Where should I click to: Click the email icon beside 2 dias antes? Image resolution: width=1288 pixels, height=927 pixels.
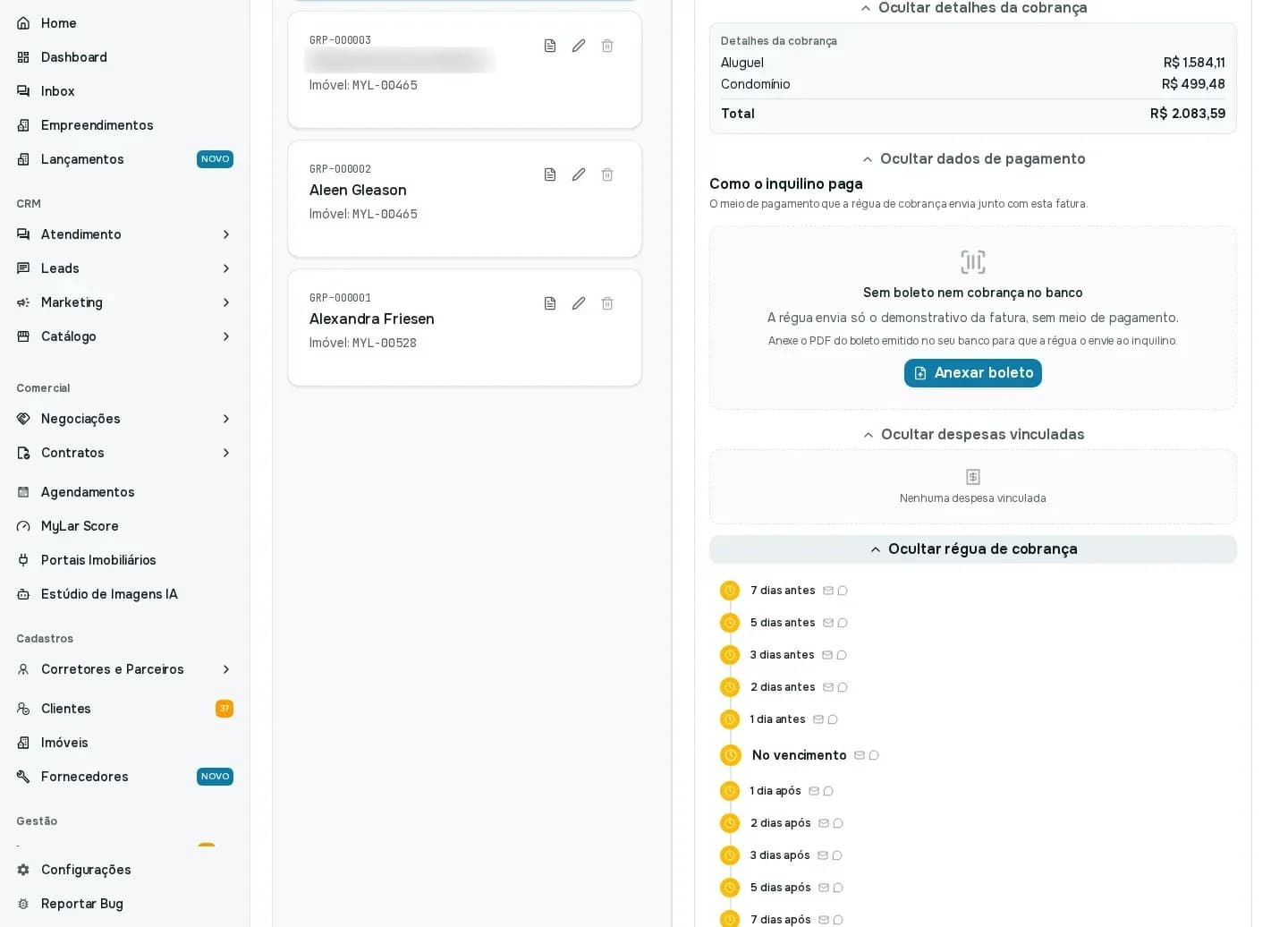(x=828, y=687)
